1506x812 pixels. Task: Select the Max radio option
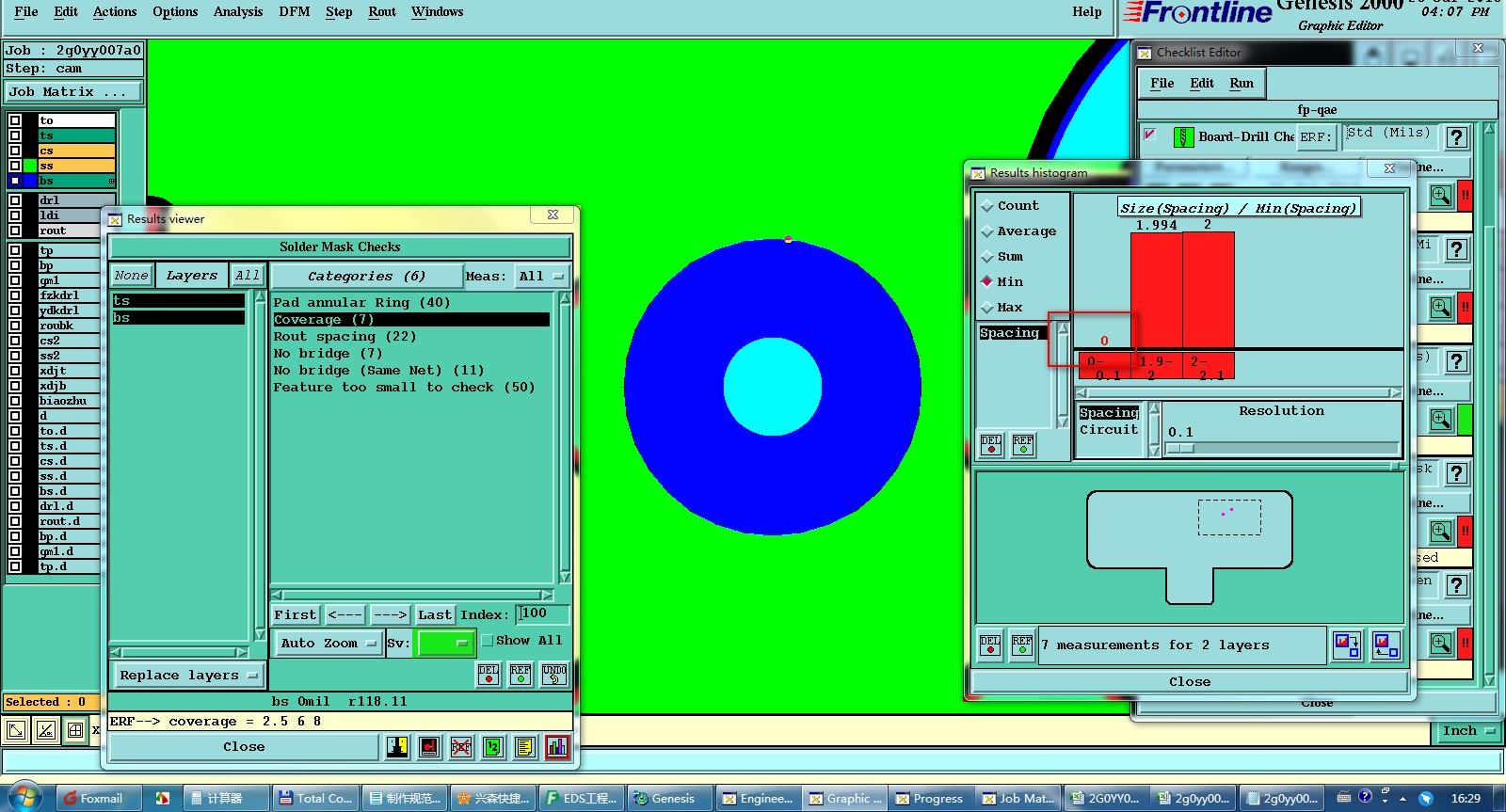pyautogui.click(x=987, y=307)
